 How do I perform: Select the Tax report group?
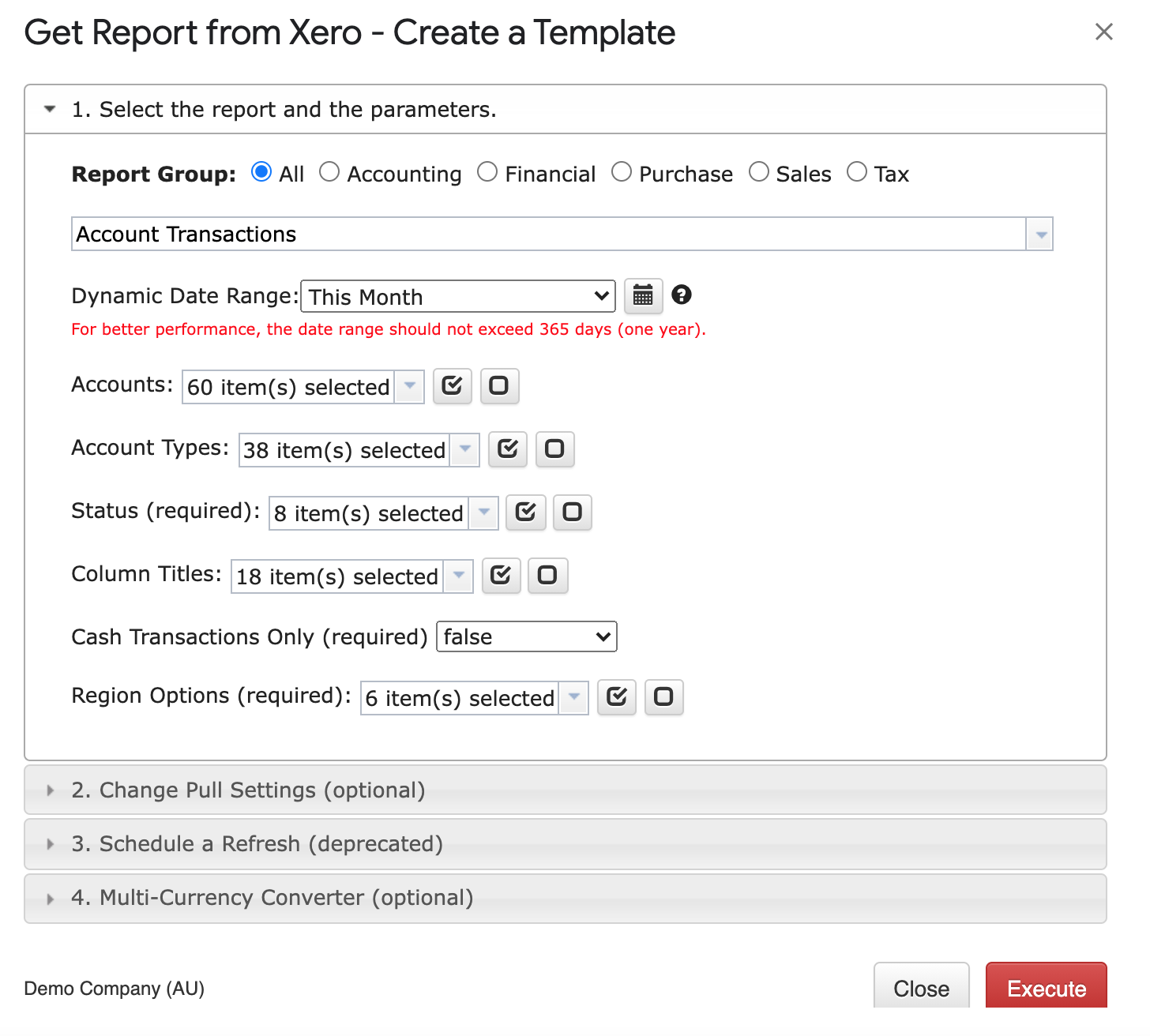coord(857,172)
